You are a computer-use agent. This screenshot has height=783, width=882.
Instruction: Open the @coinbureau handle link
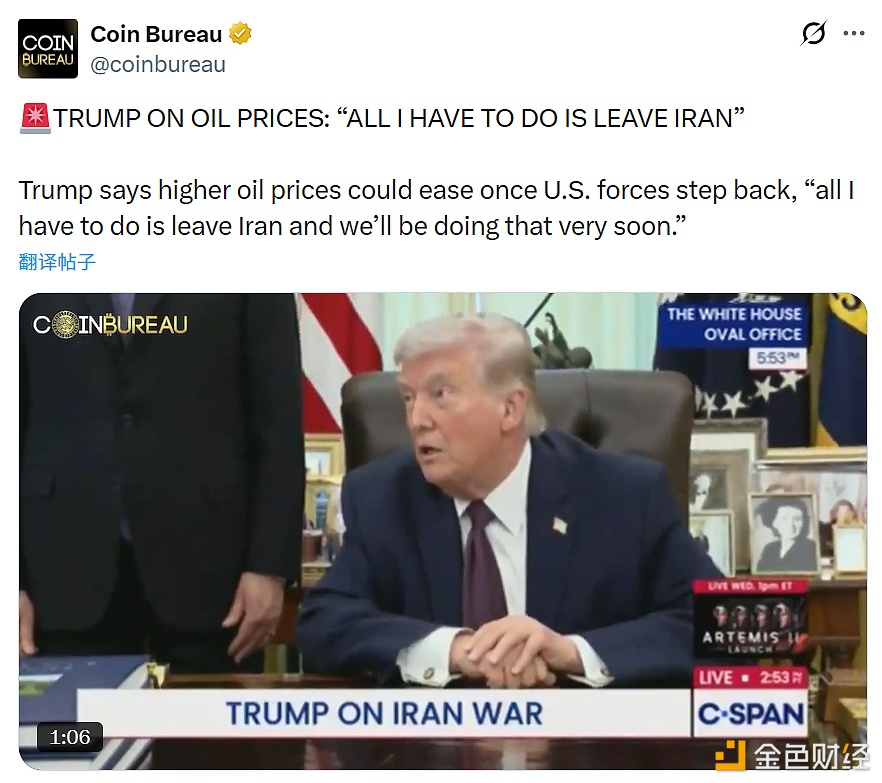[x=158, y=65]
